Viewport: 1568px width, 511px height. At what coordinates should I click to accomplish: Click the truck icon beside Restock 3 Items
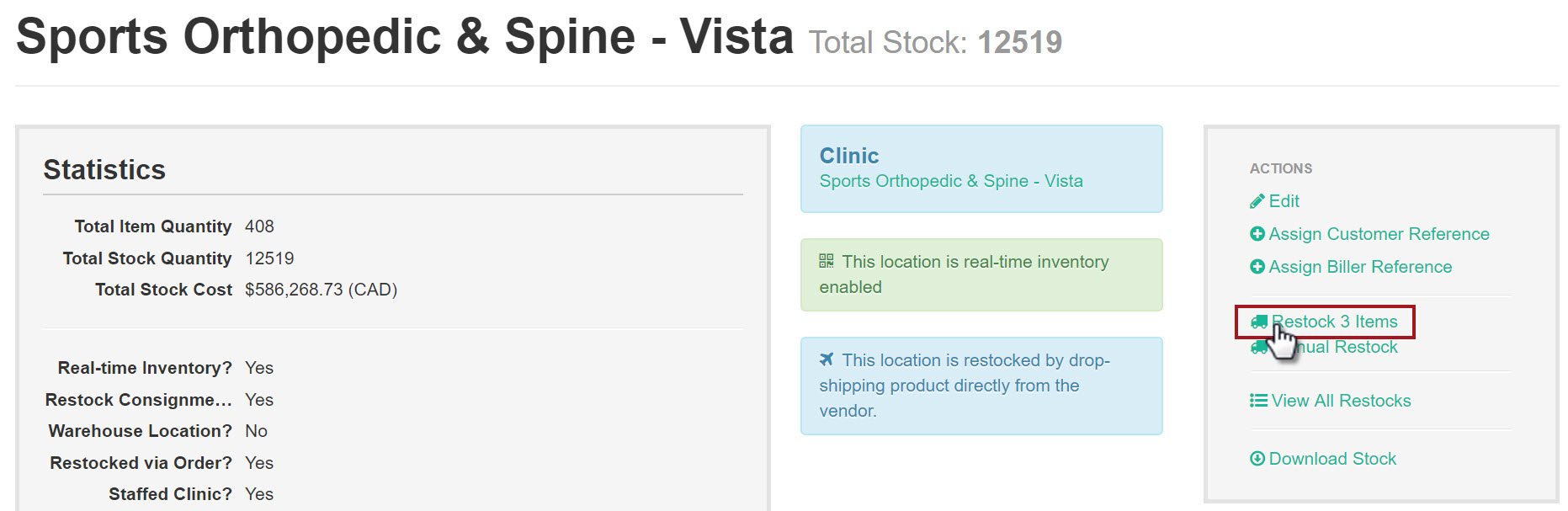(x=1259, y=322)
